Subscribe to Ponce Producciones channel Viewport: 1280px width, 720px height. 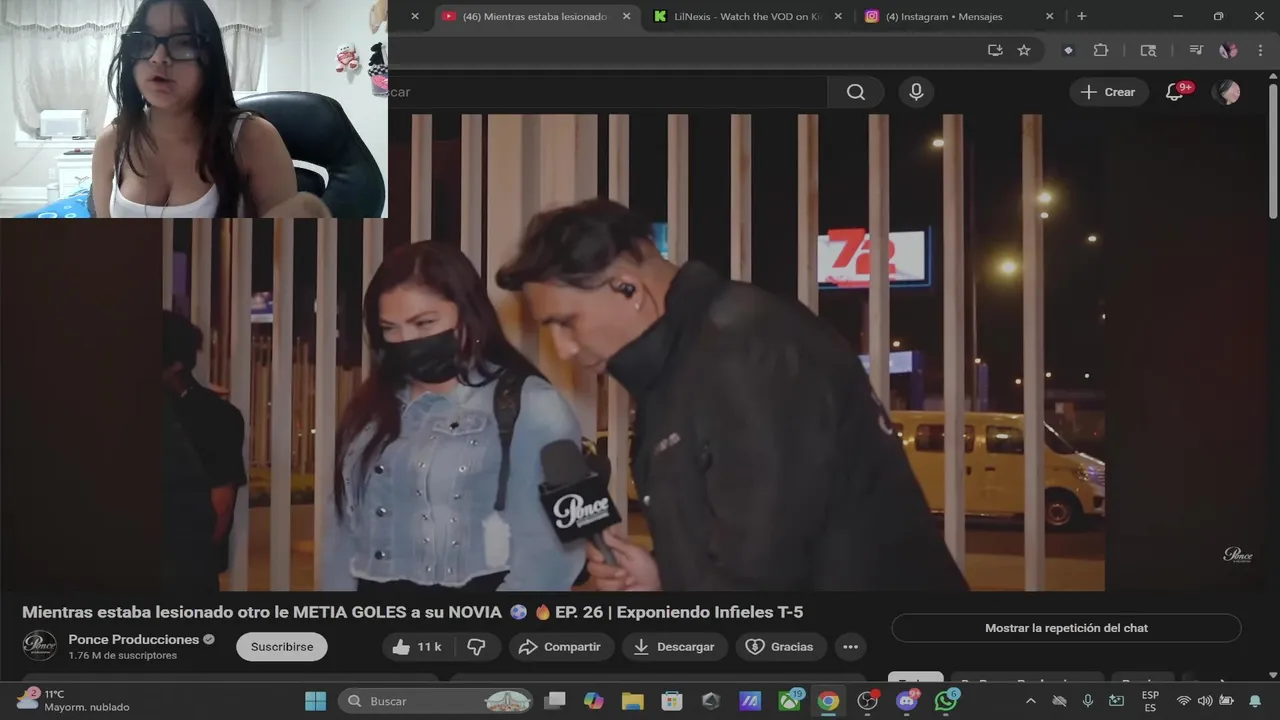pyautogui.click(x=282, y=647)
